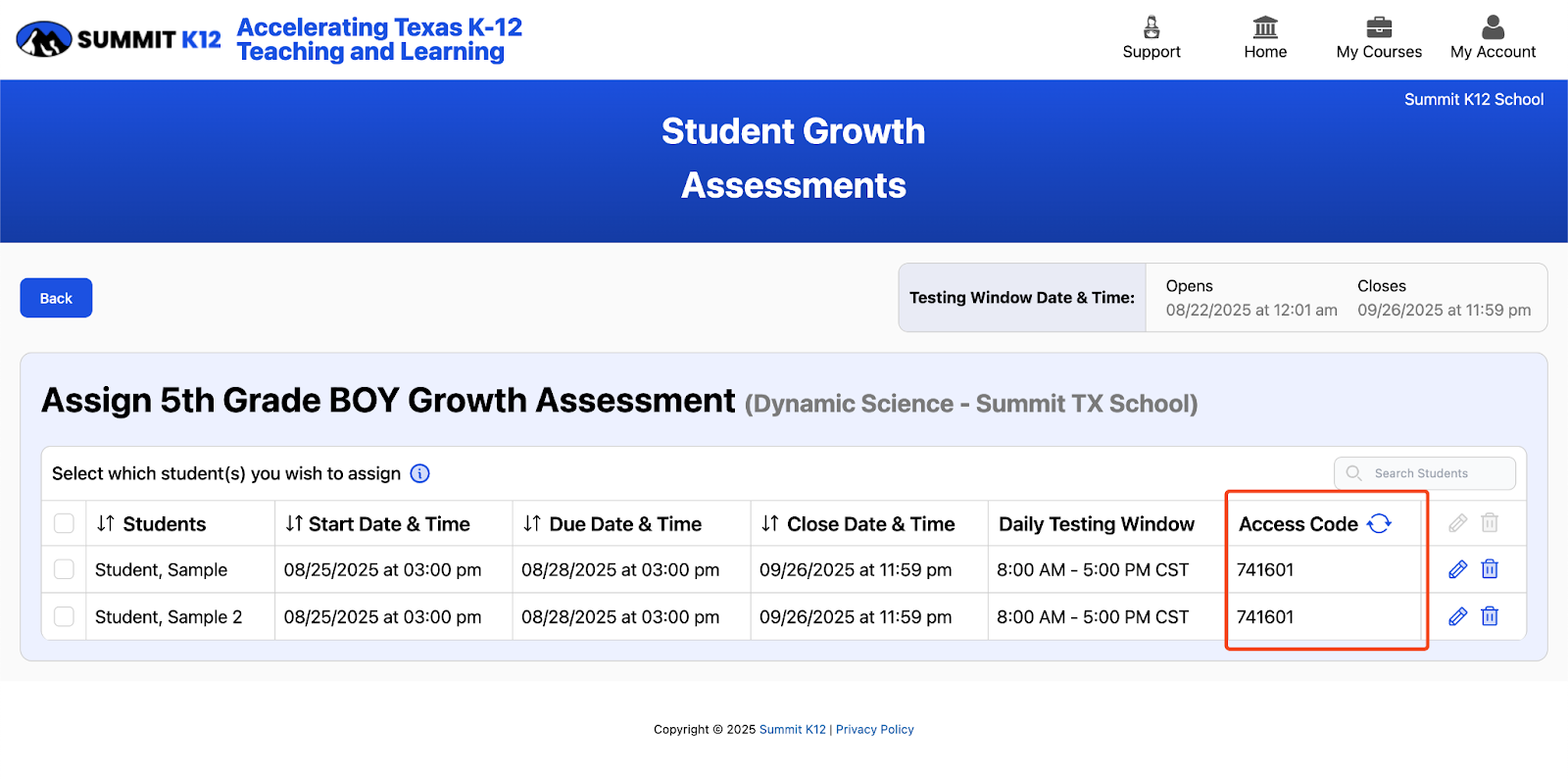Delete the Student, Sample 2 assignment row

pyautogui.click(x=1490, y=616)
